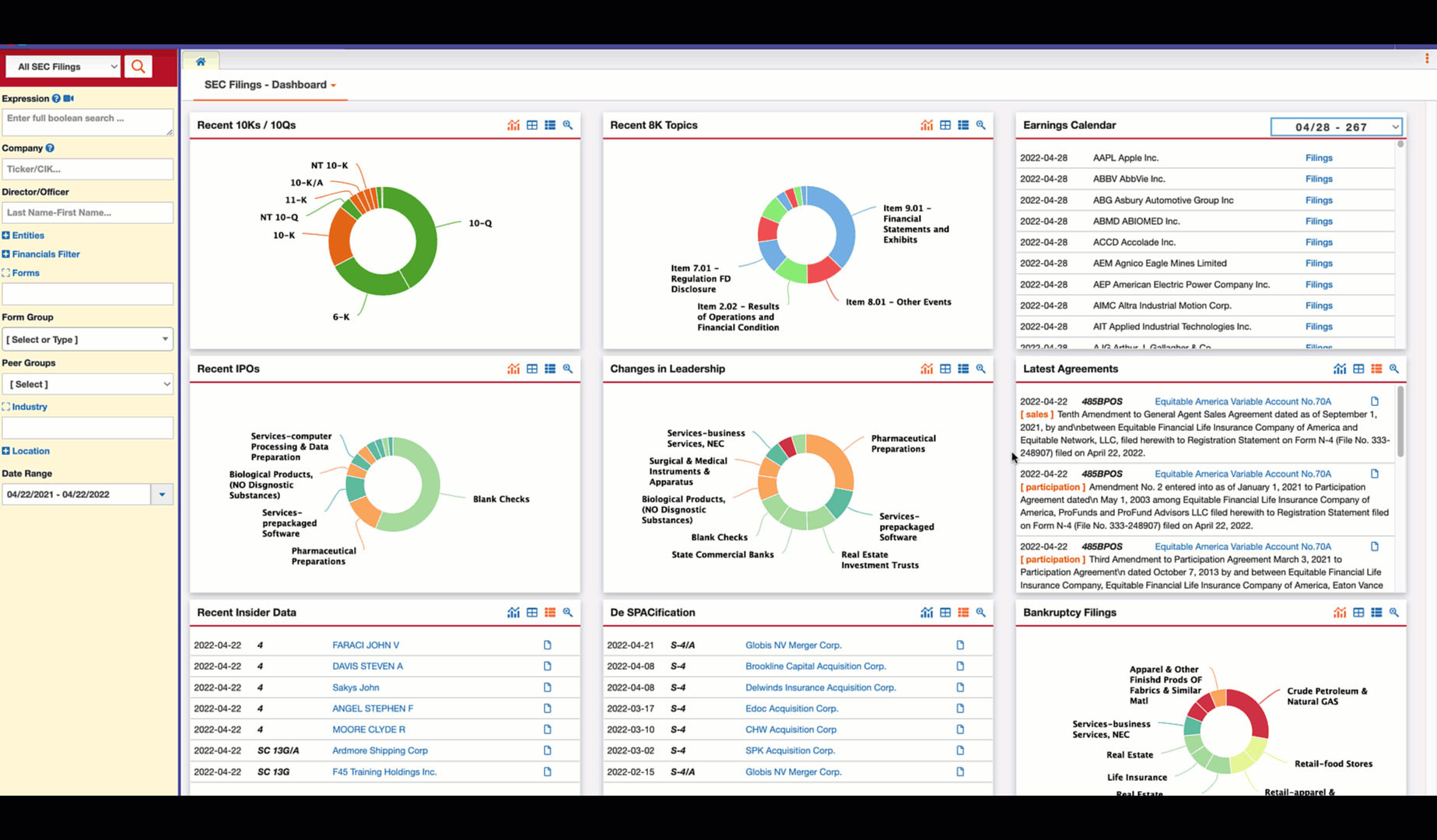Screen dimensions: 1437x840
Task: Open chart view for Recent 10Ks / 10Qs panel
Action: pyautogui.click(x=513, y=124)
